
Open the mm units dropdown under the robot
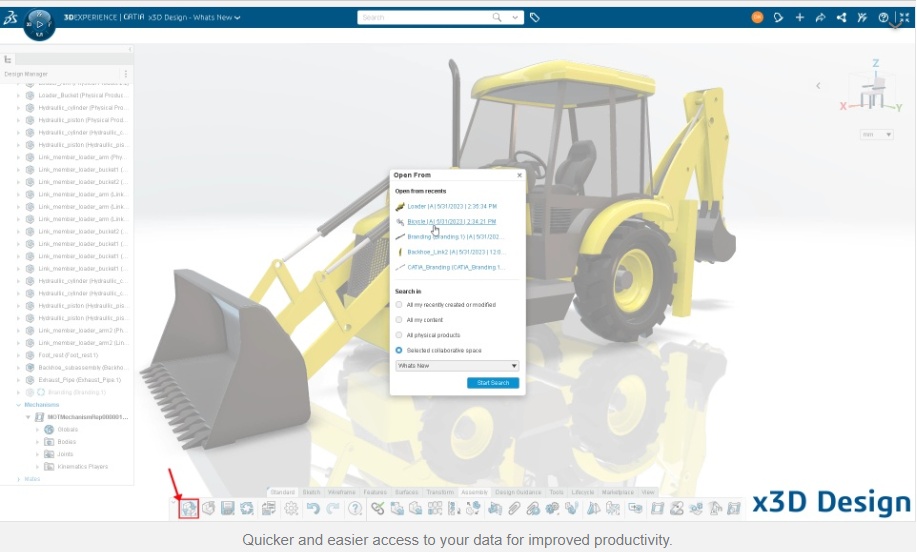point(877,134)
